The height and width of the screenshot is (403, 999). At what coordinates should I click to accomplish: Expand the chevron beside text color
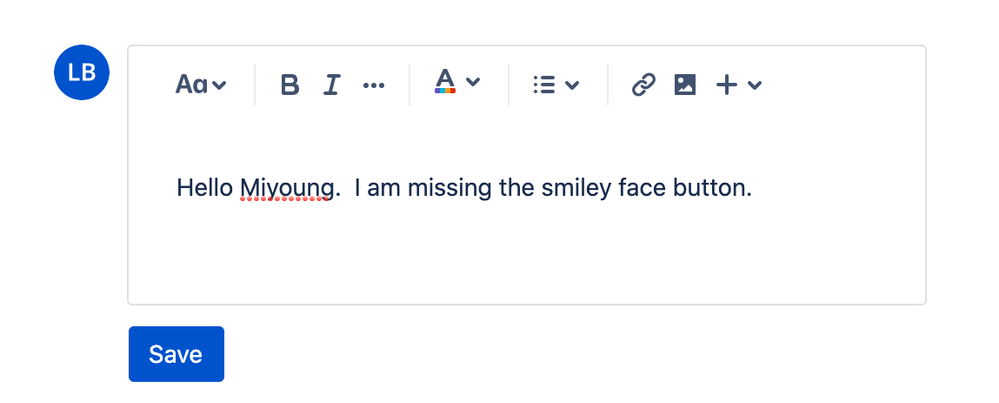[x=473, y=81]
